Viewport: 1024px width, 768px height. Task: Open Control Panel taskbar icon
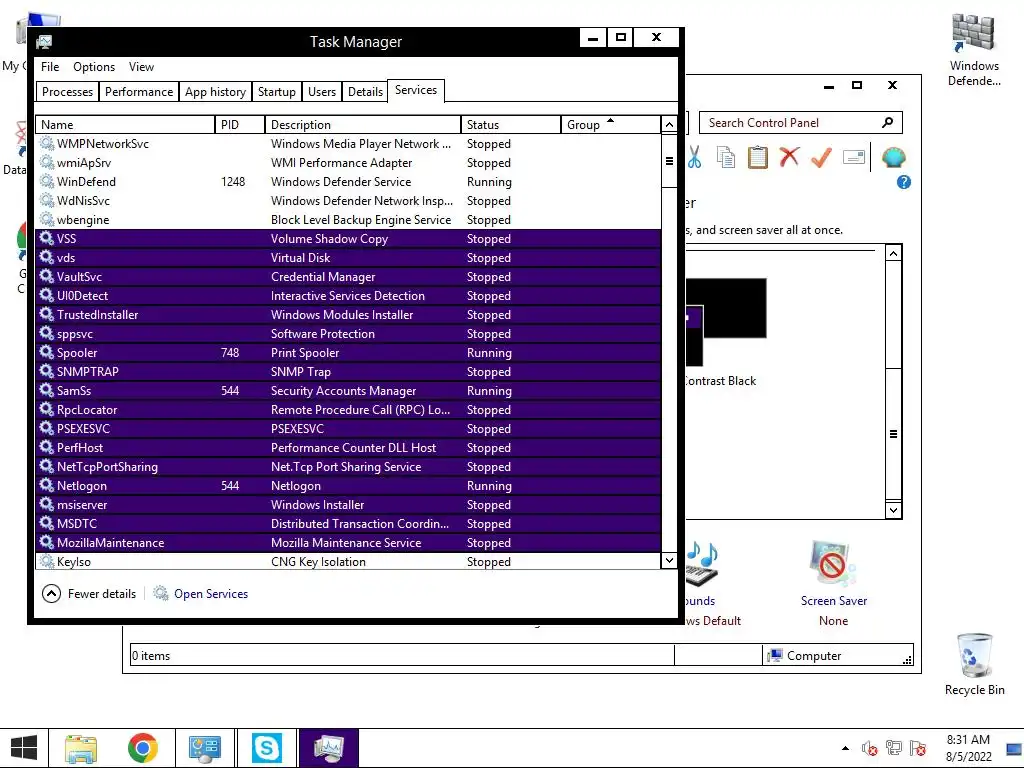pyautogui.click(x=204, y=748)
